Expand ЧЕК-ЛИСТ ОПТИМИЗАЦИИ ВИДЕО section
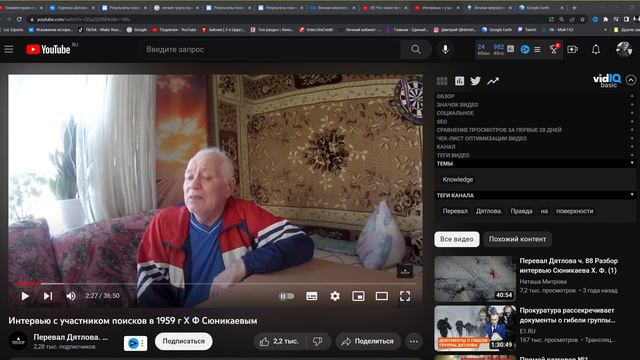Image resolution: width=640 pixels, height=360 pixels. 535,138
